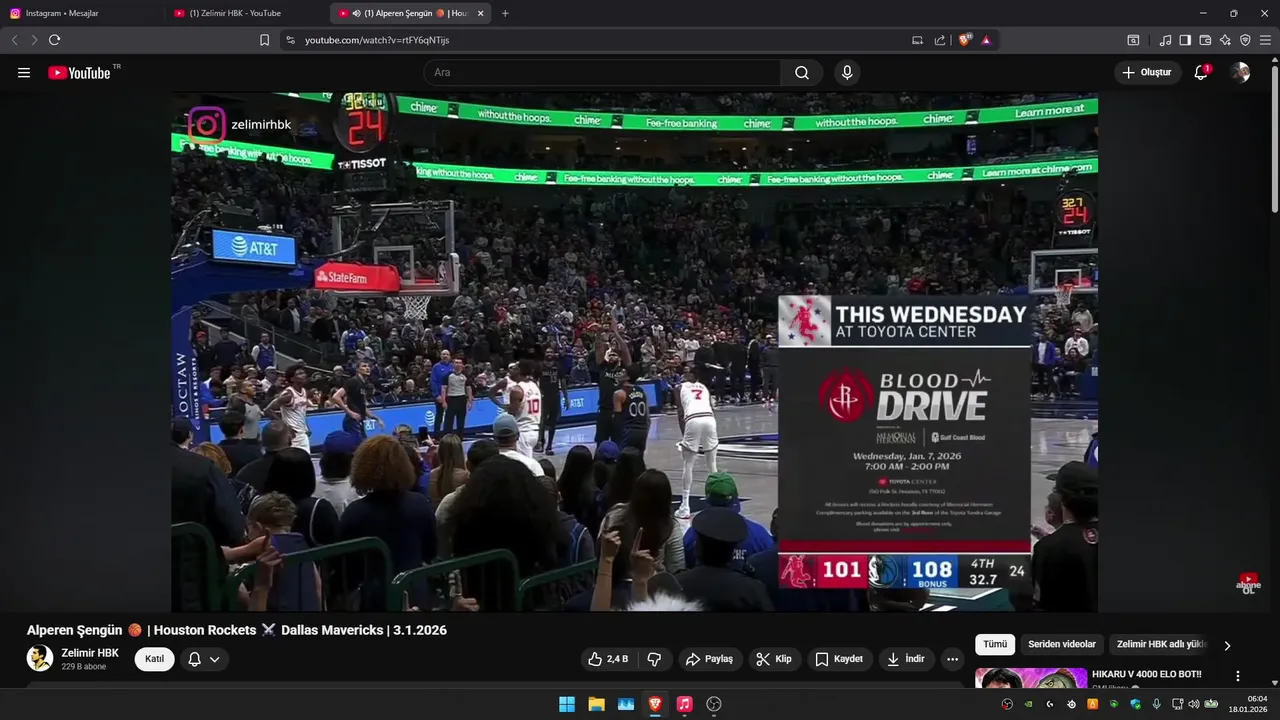Open OBS Studio taskbar icon
This screenshot has width=1280, height=720.
[x=714, y=704]
